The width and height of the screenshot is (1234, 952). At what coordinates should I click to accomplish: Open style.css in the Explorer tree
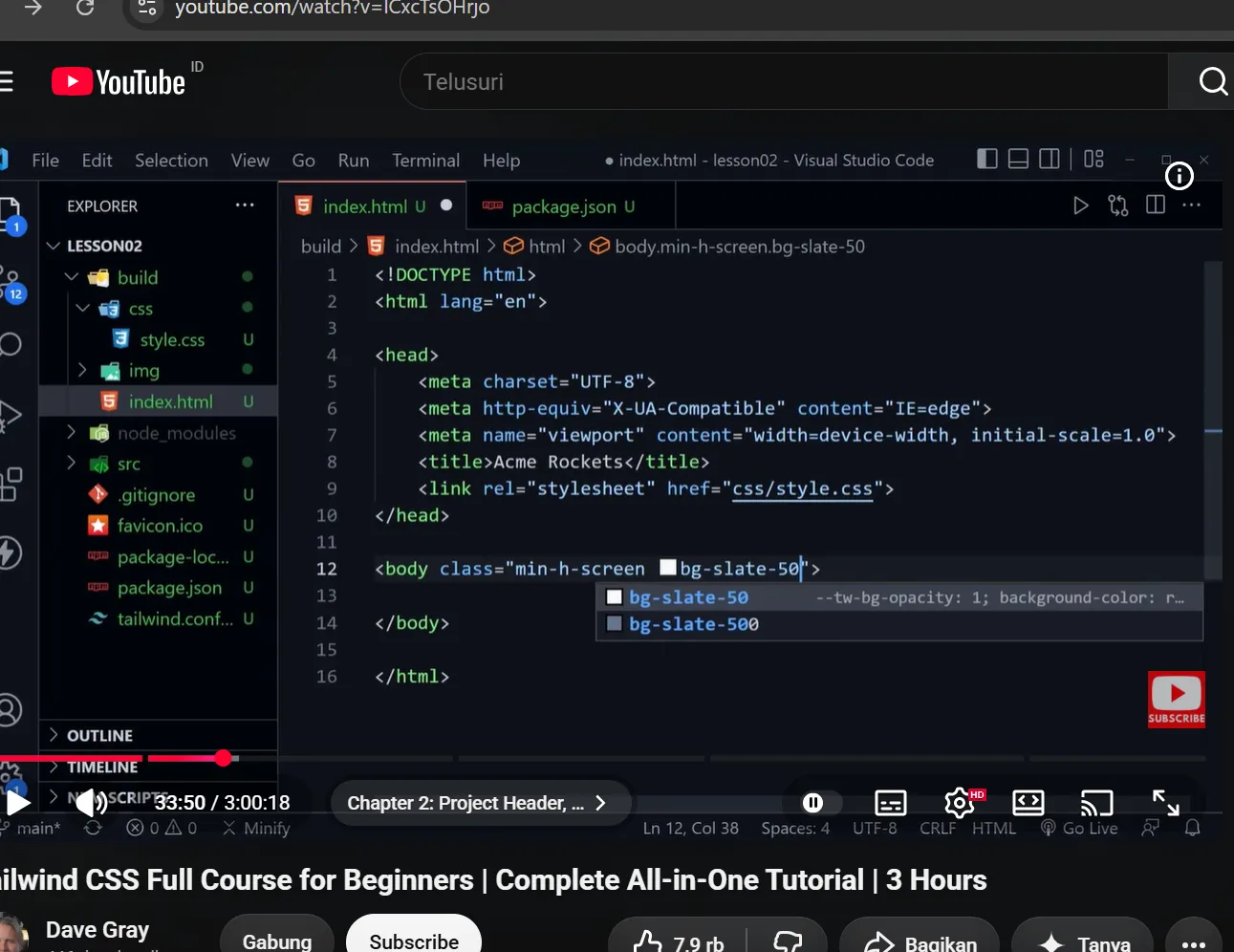[x=172, y=339]
